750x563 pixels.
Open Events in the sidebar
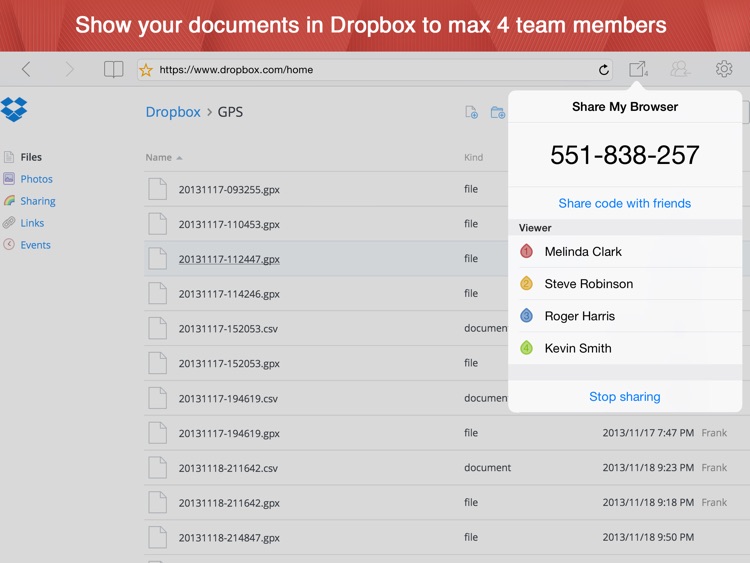coord(35,245)
